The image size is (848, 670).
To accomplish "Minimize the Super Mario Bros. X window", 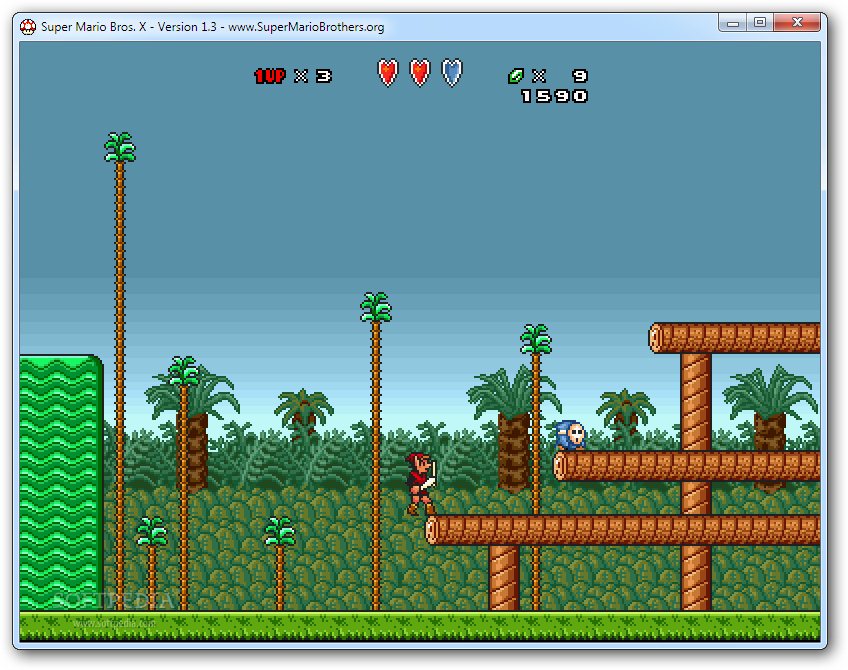I will tap(732, 23).
